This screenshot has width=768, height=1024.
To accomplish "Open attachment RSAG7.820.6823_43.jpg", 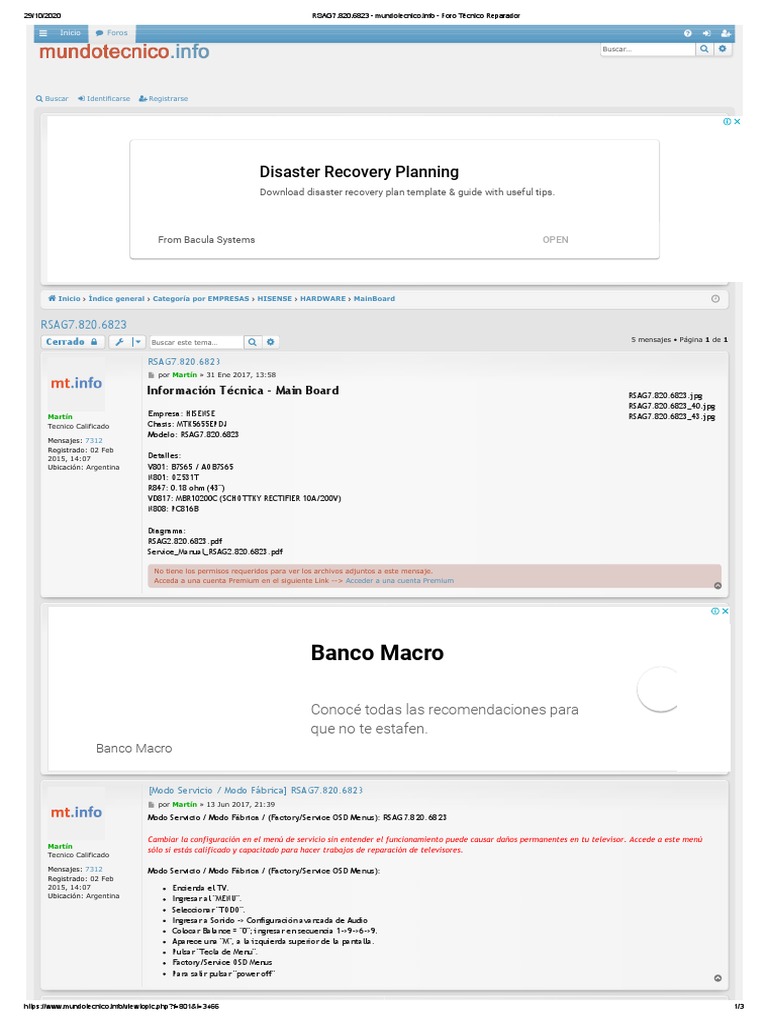I will (x=671, y=417).
